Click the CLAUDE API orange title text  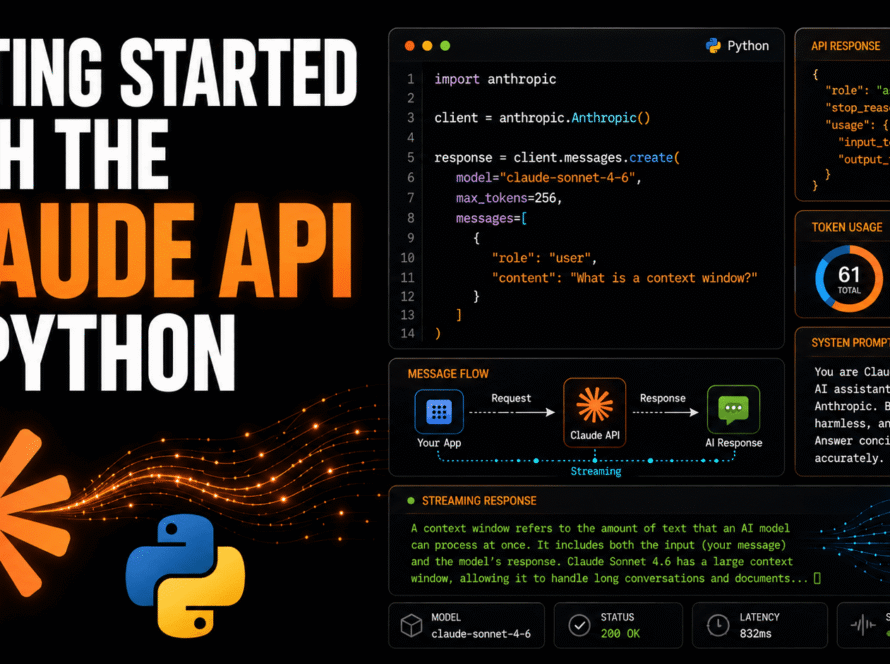(x=176, y=250)
